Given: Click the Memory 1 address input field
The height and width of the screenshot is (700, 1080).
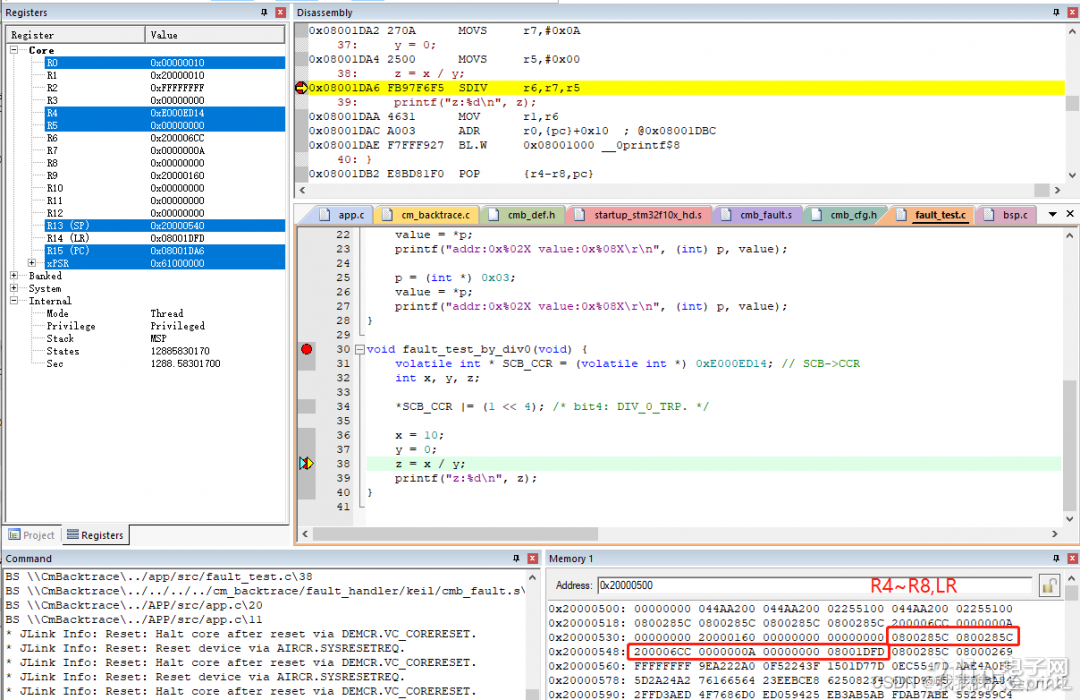Looking at the screenshot, I should click(814, 586).
